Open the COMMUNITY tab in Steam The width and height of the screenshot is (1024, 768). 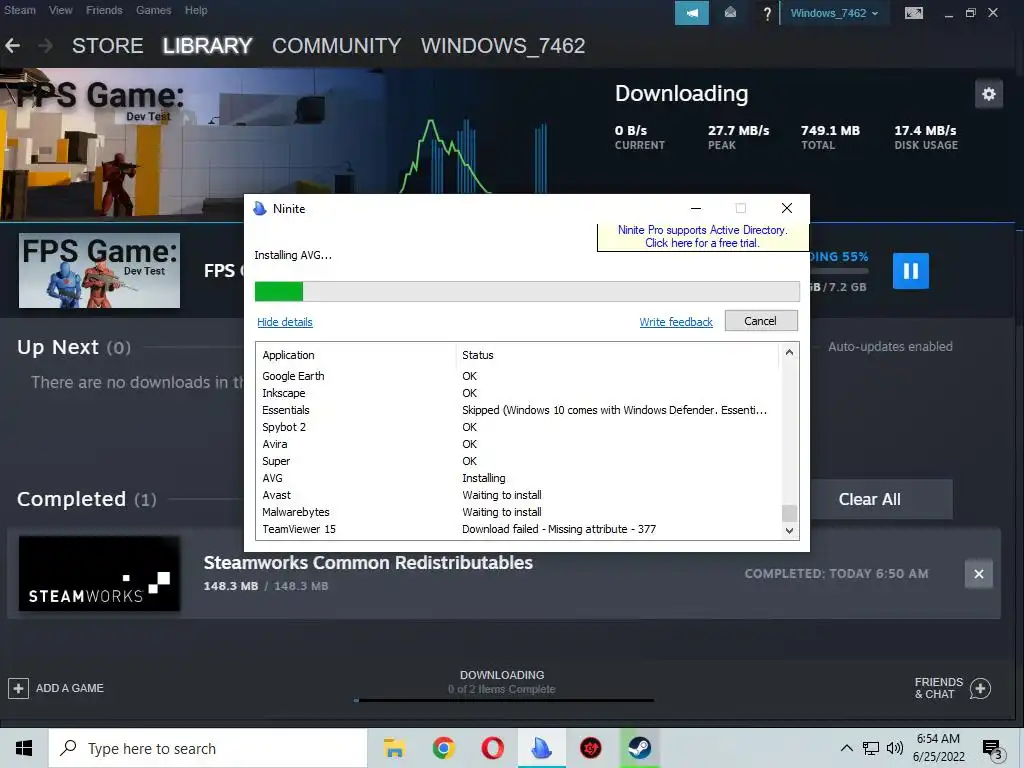pos(336,46)
